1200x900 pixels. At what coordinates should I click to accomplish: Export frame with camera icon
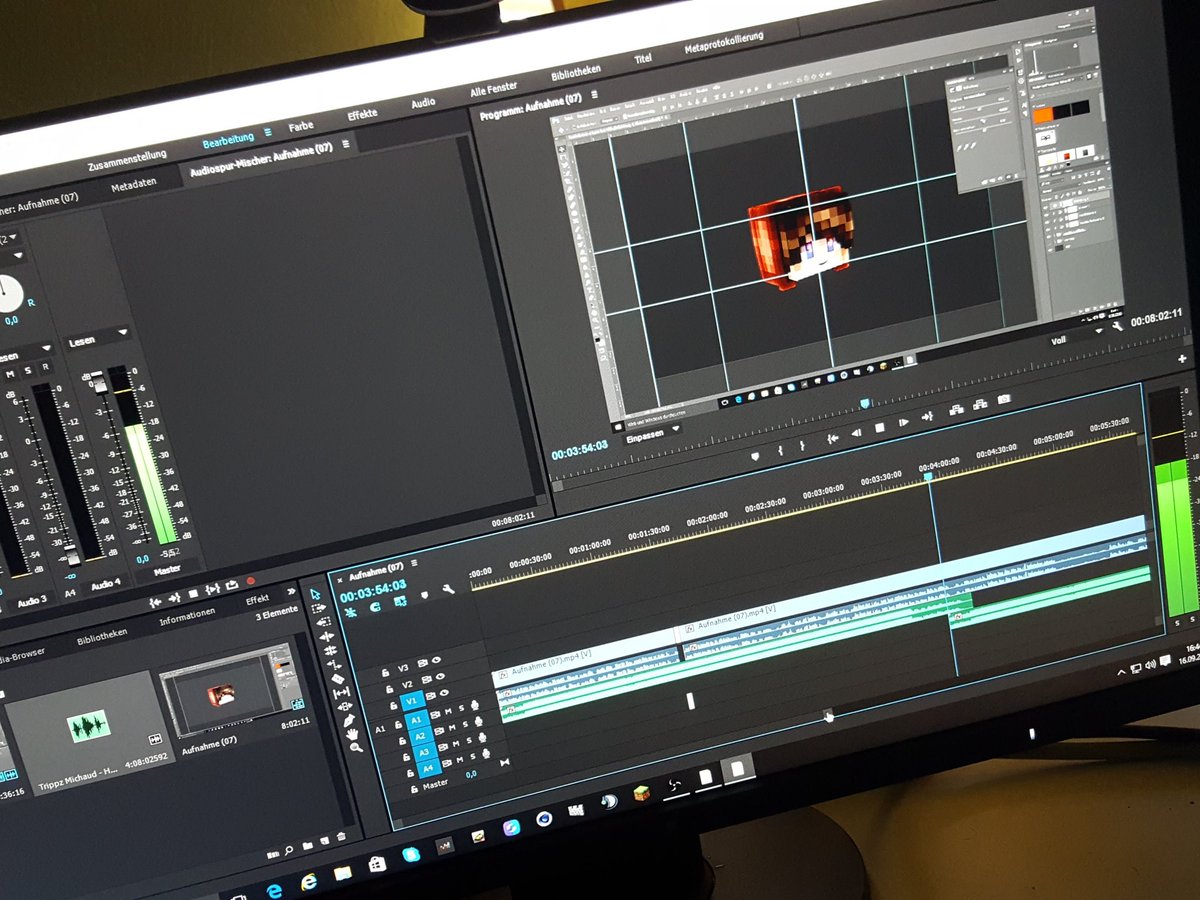1004,399
